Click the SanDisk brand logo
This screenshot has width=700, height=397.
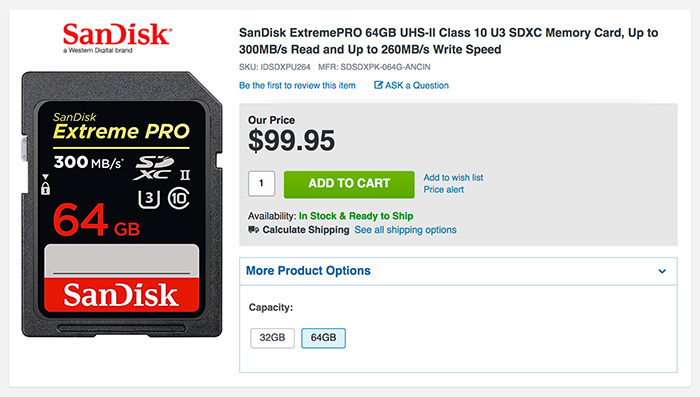coord(117,38)
